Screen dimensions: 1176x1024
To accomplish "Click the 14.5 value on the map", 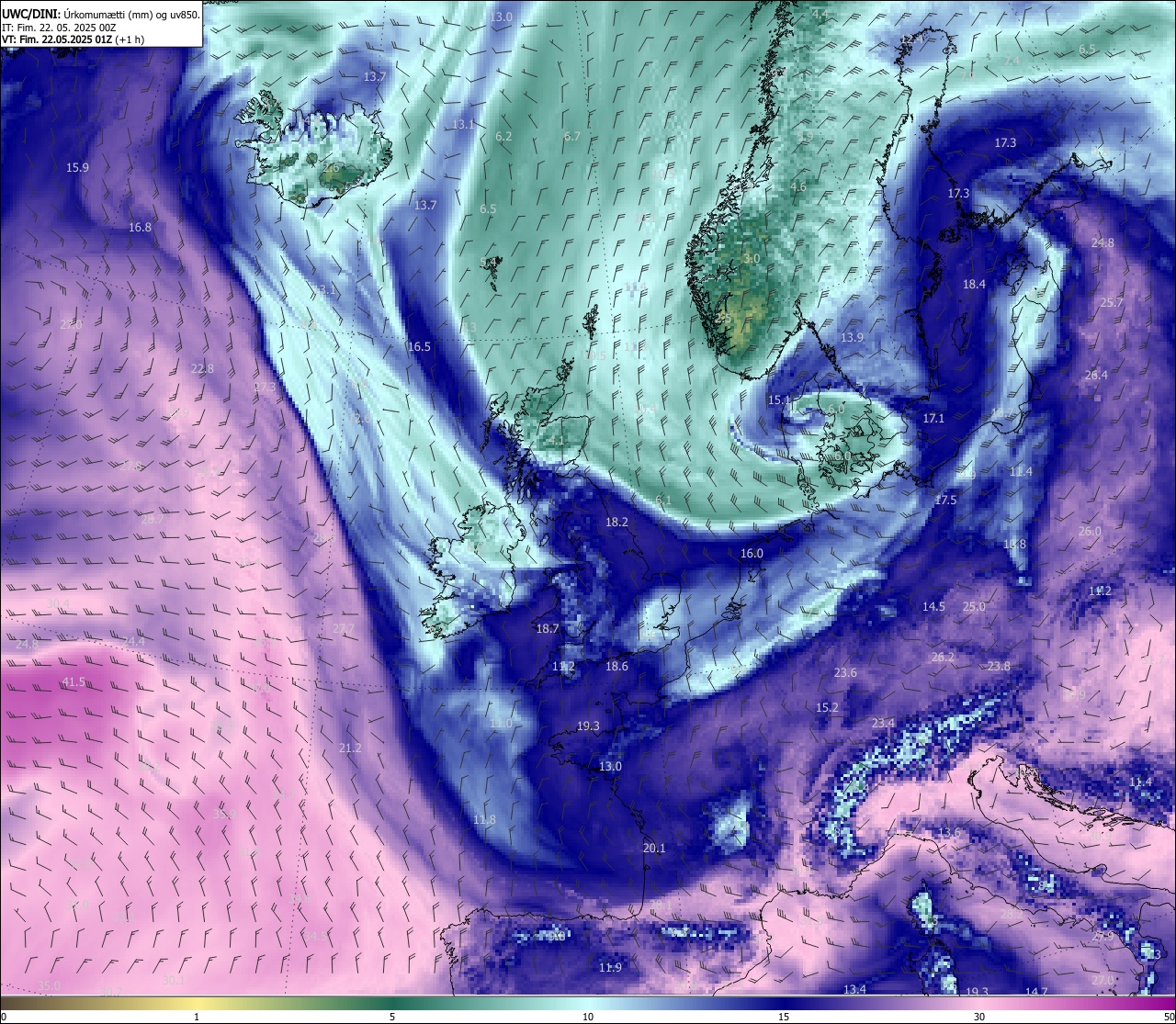I will tap(933, 607).
